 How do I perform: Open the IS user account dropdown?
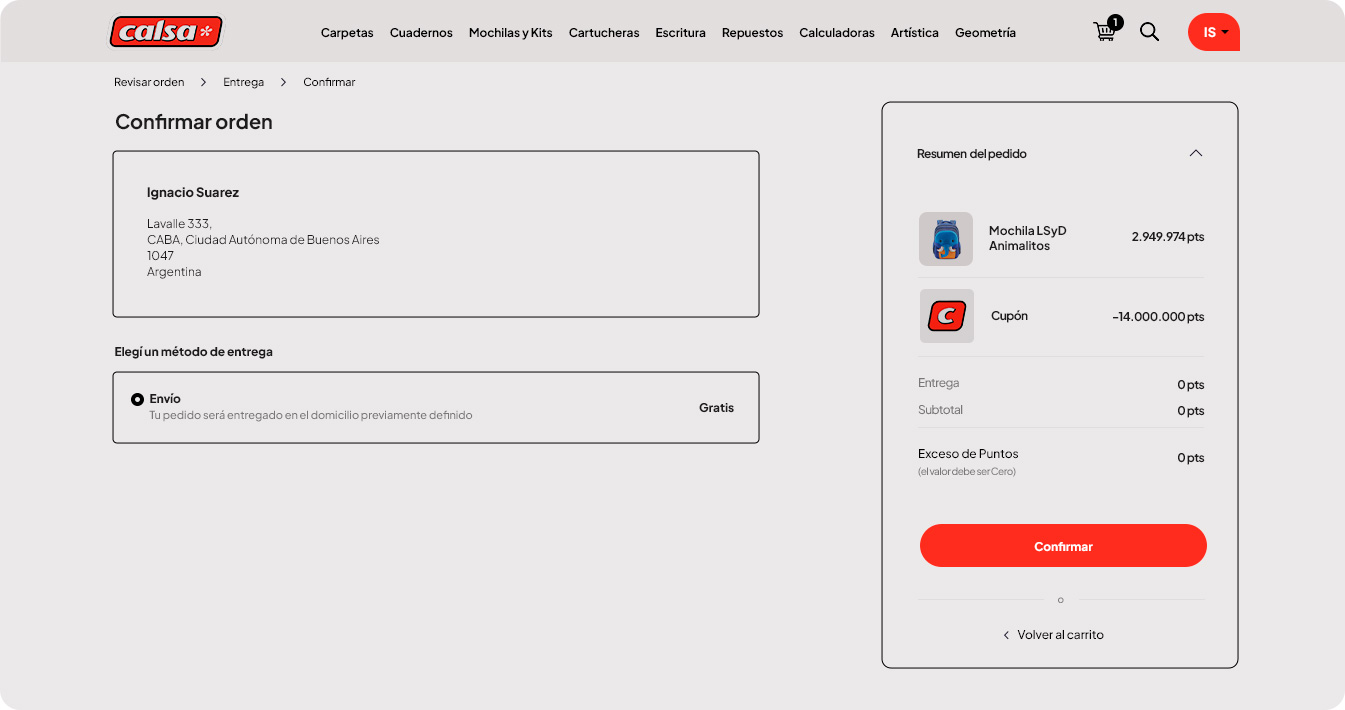(x=1214, y=32)
